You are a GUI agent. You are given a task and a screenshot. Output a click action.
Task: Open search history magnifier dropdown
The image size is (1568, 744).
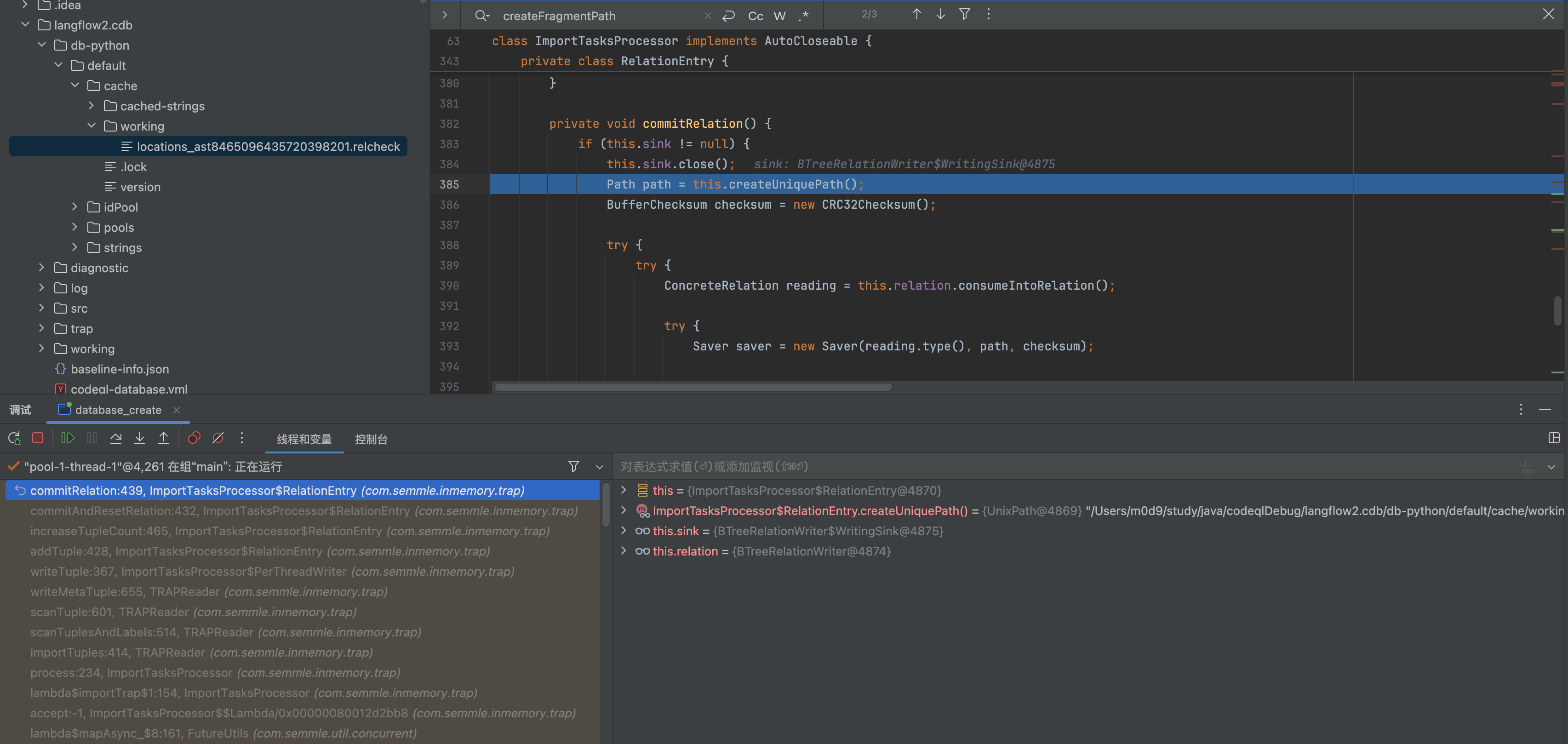click(x=481, y=16)
